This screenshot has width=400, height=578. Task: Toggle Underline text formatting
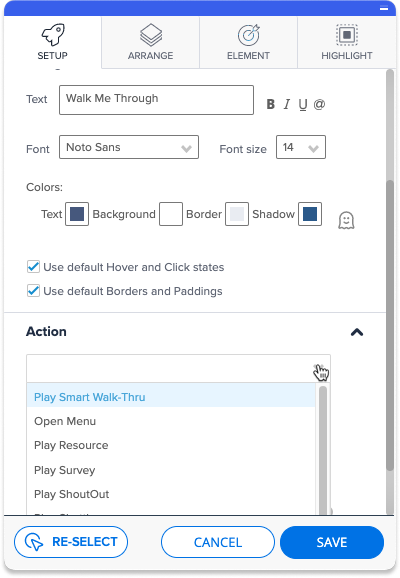pos(303,105)
